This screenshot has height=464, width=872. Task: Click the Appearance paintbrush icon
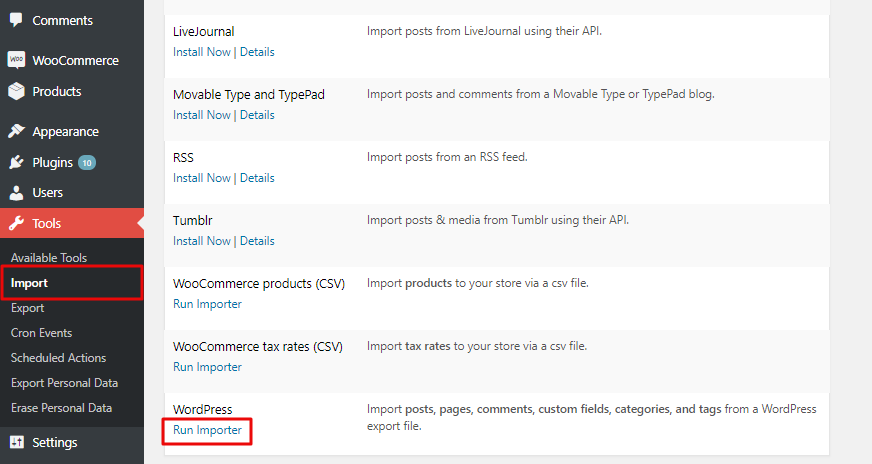pyautogui.click(x=16, y=131)
